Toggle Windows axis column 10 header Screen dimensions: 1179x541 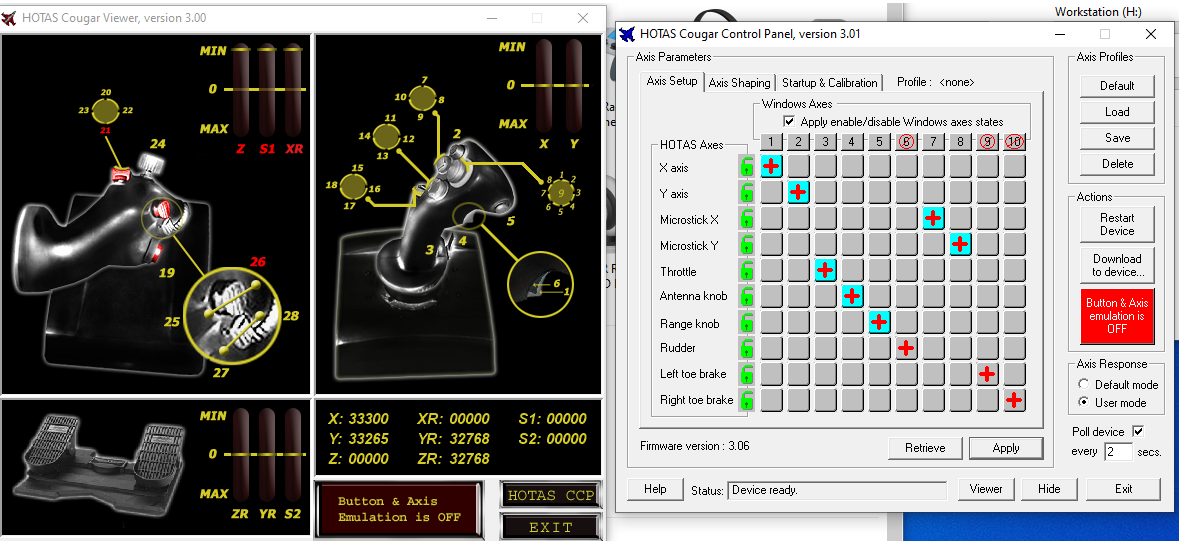pyautogui.click(x=1014, y=141)
